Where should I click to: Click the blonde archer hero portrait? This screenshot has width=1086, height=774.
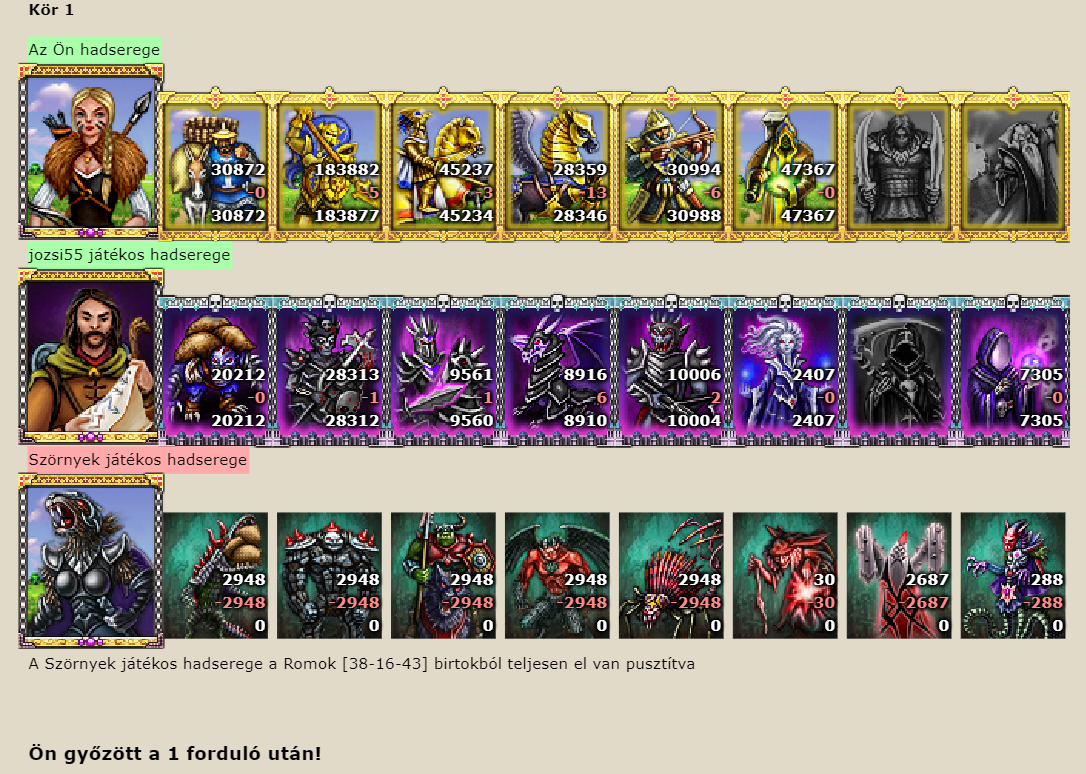click(91, 151)
